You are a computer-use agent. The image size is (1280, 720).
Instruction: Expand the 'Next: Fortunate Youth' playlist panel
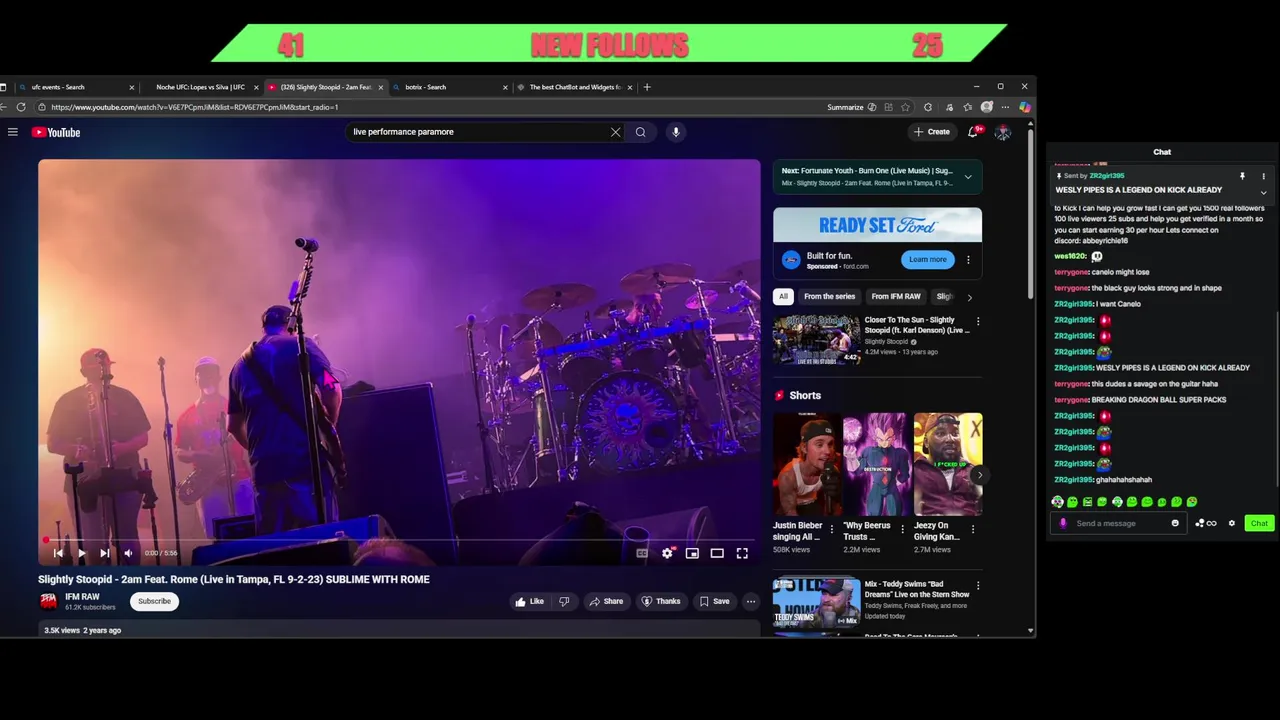[x=967, y=176]
